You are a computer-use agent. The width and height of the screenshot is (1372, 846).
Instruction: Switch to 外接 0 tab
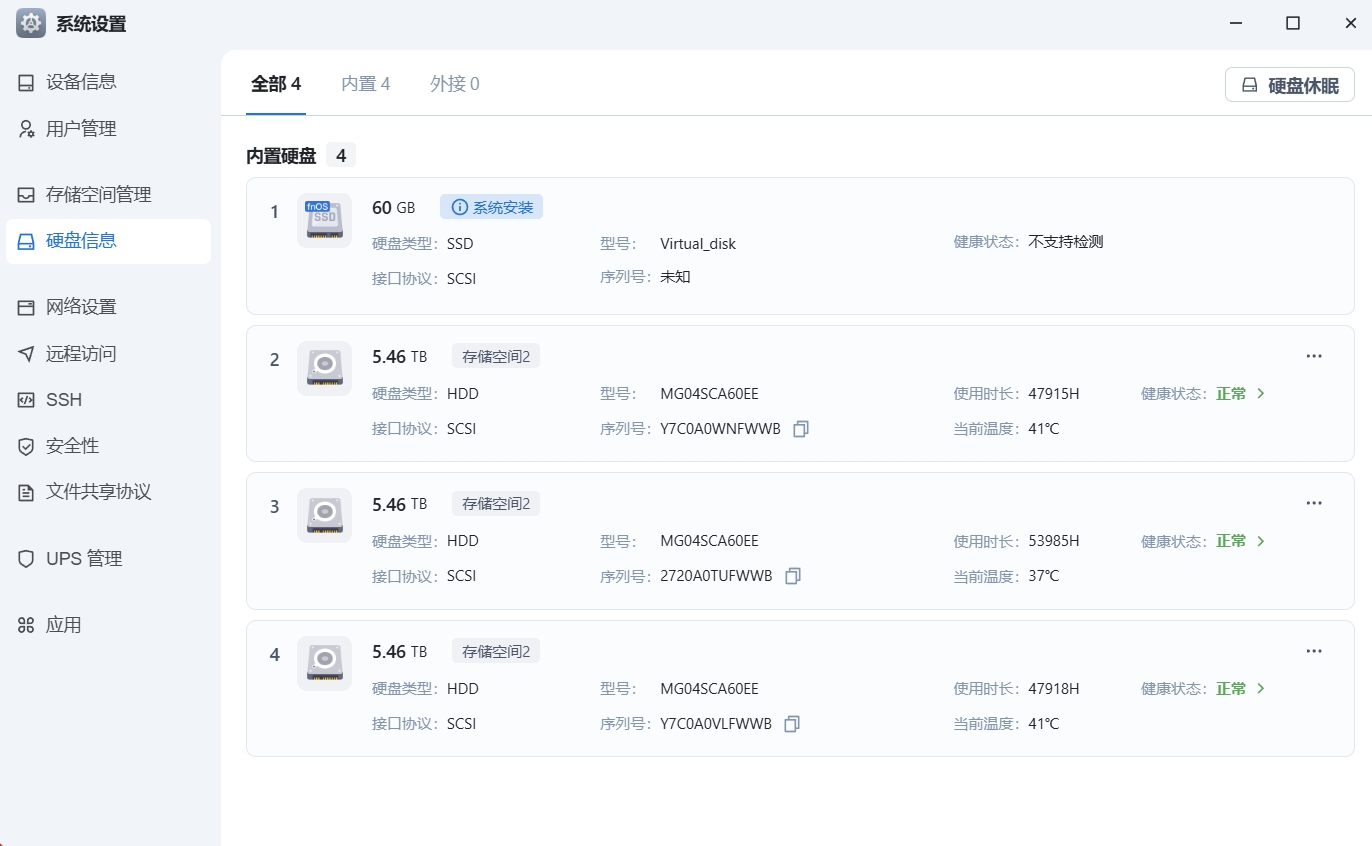tap(455, 84)
